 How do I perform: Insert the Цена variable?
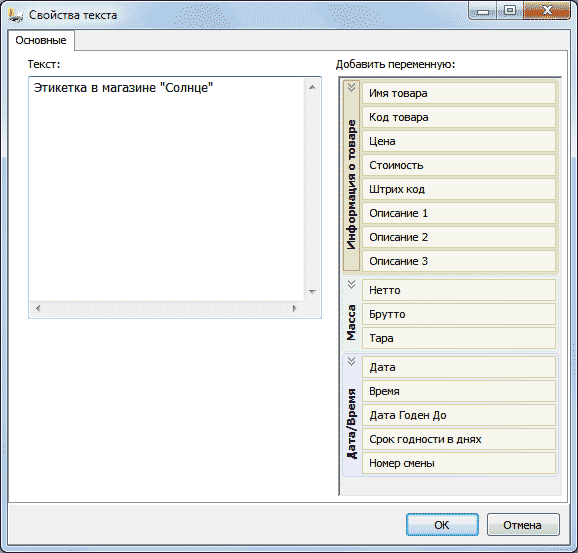coord(459,141)
